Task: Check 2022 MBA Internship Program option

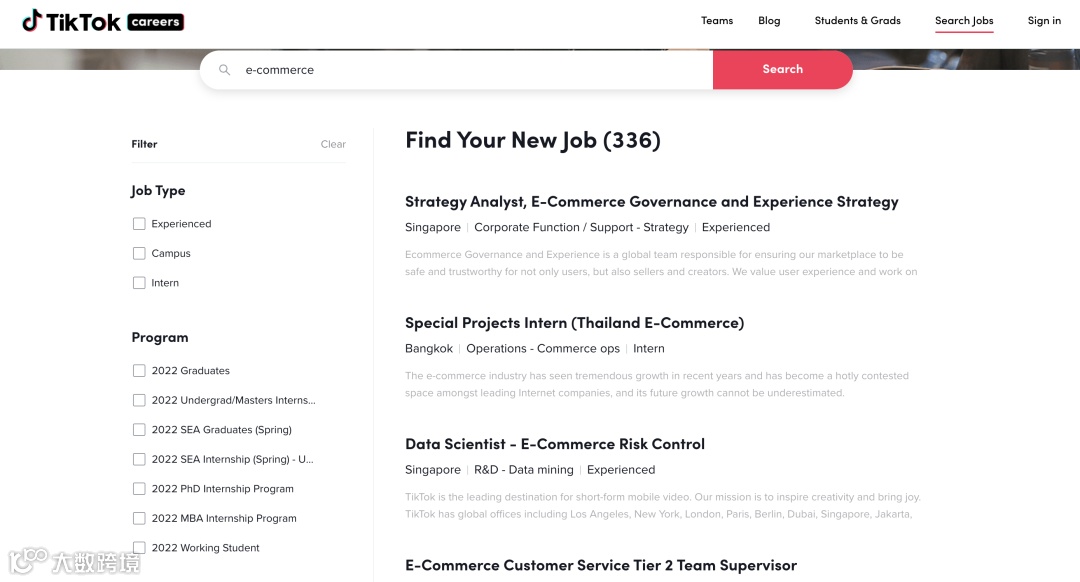Action: 139,518
